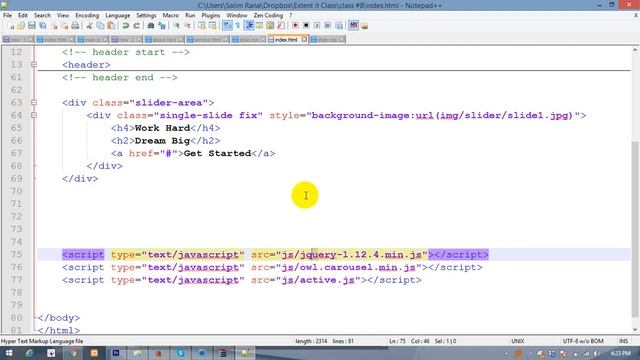Toggle Show All Characters icon
Screen dimensions: 640x360
238,26
